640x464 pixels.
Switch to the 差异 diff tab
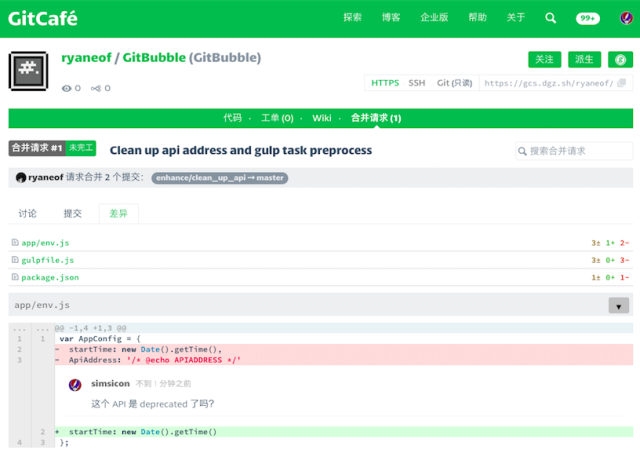pyautogui.click(x=118, y=213)
